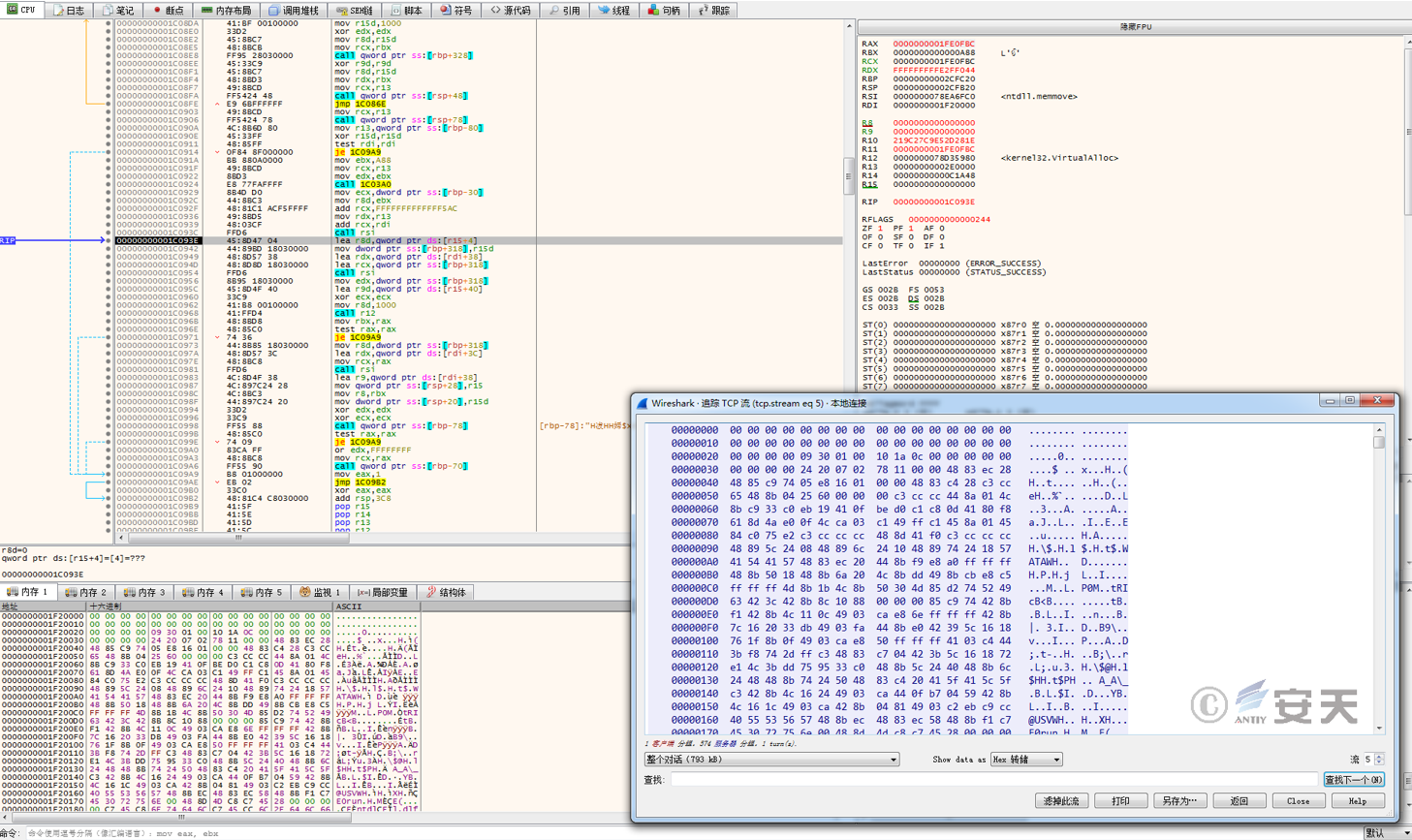
Task: Click the Wireshark 查找 search input field
Action: click(993, 780)
